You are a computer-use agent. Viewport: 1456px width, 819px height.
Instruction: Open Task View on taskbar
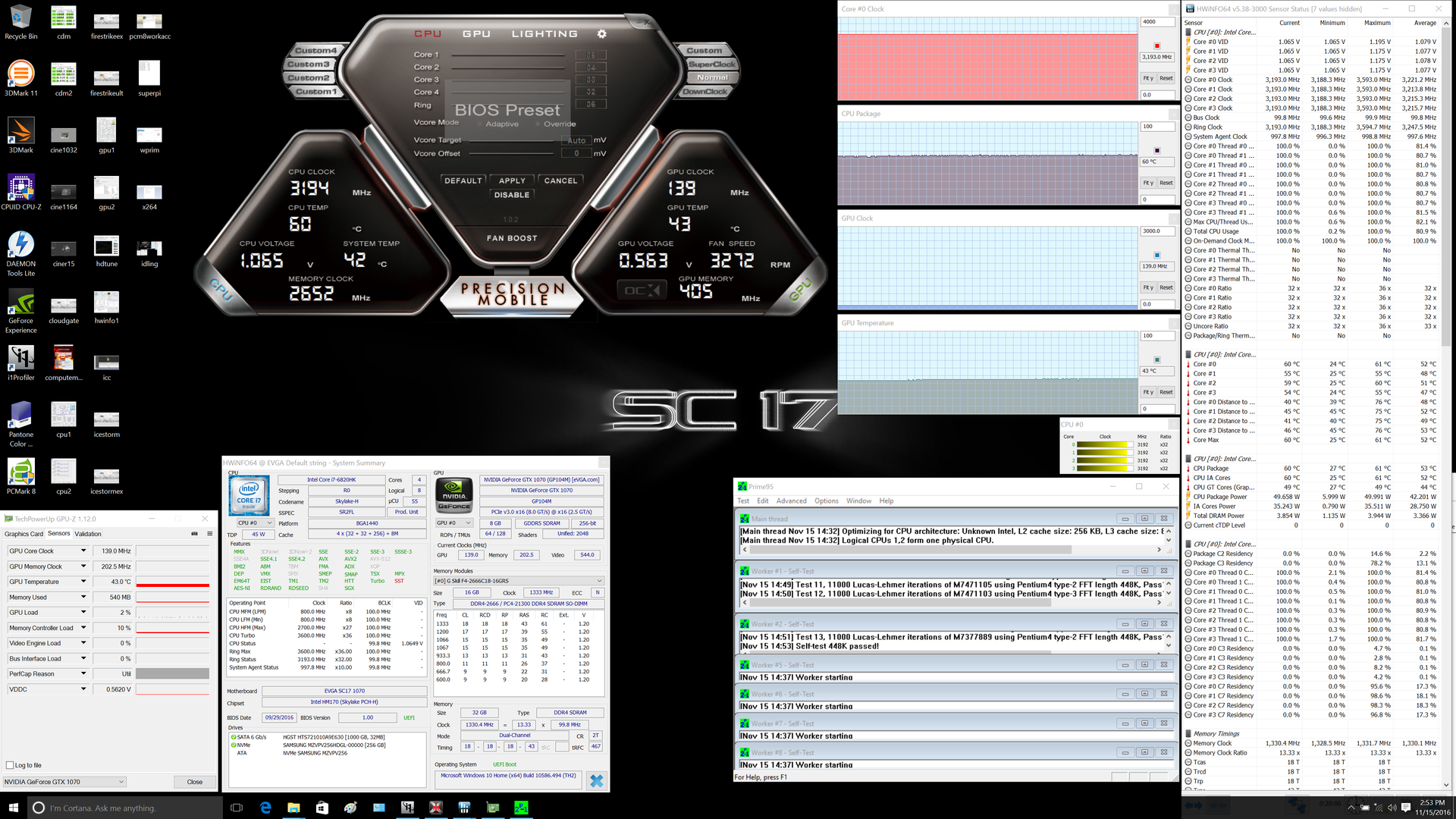[x=237, y=808]
